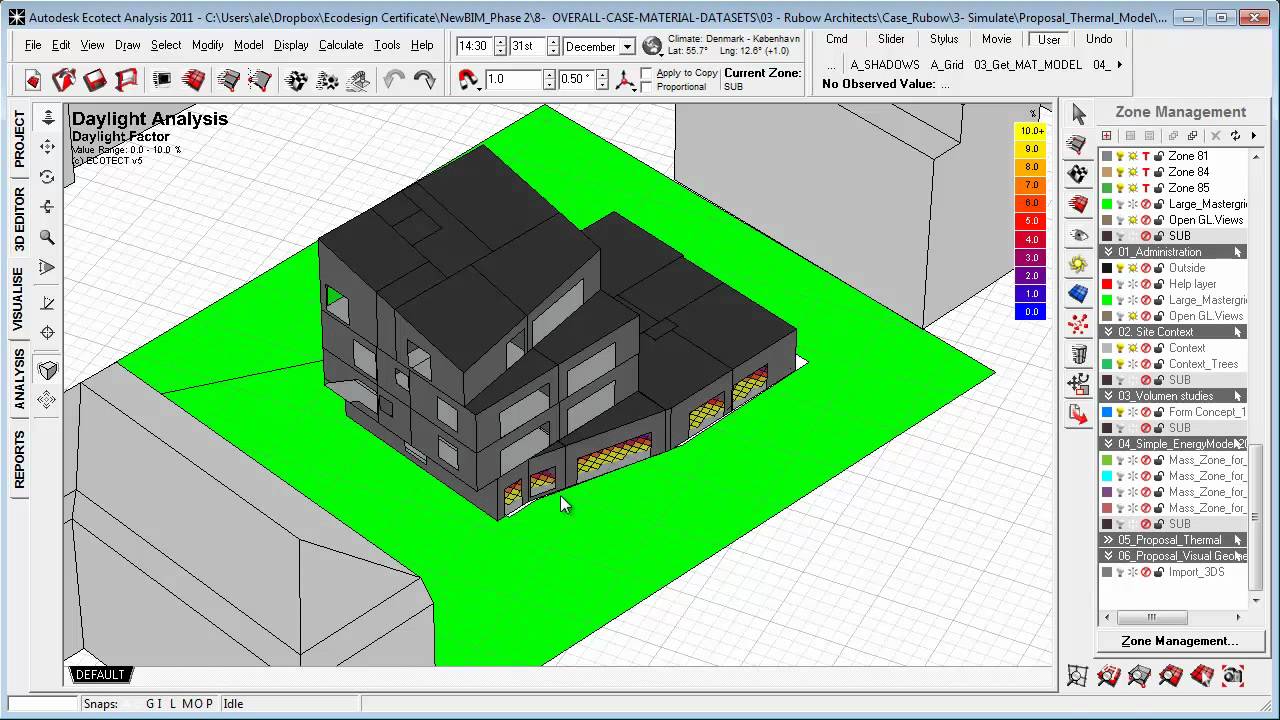This screenshot has width=1280, height=720.
Task: Open the Calculate menu
Action: (341, 45)
